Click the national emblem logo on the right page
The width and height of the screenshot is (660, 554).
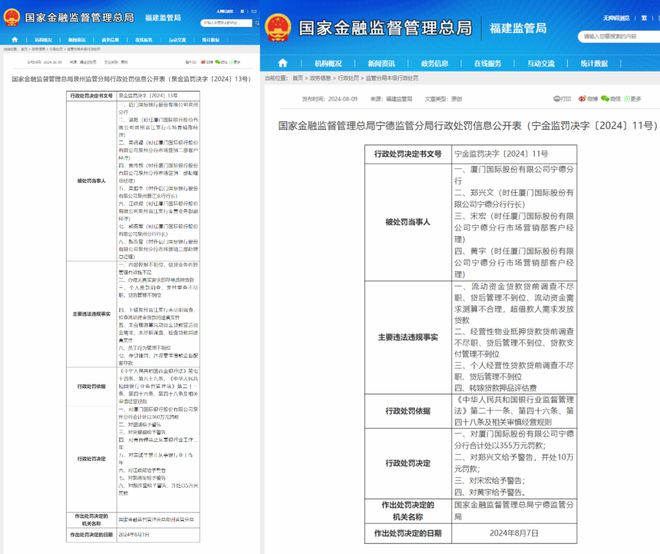click(x=278, y=27)
